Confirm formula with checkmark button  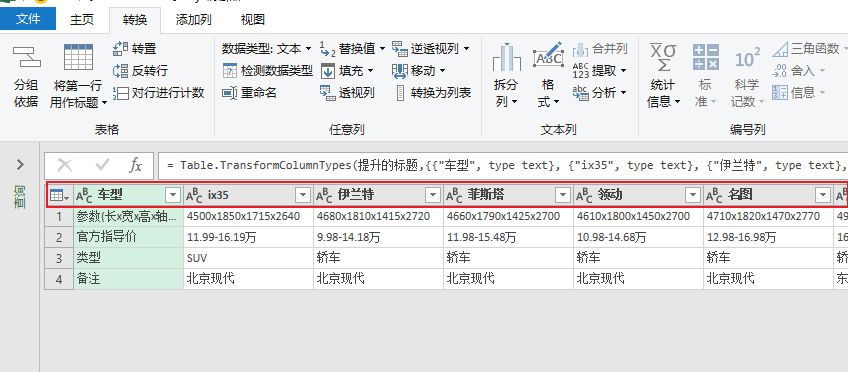102,165
